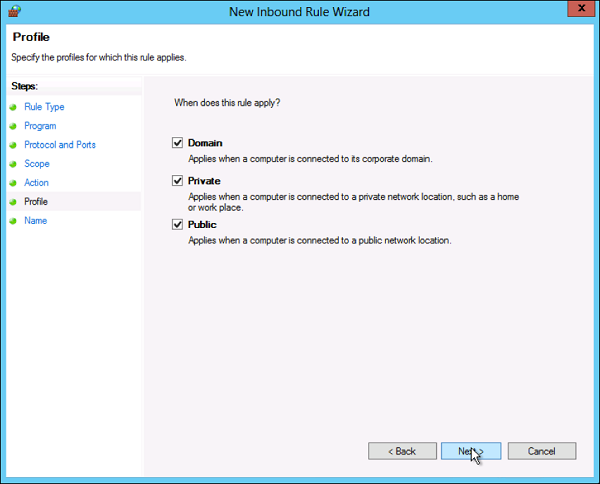Open the Name step
This screenshot has height=484, width=600.
tap(36, 221)
